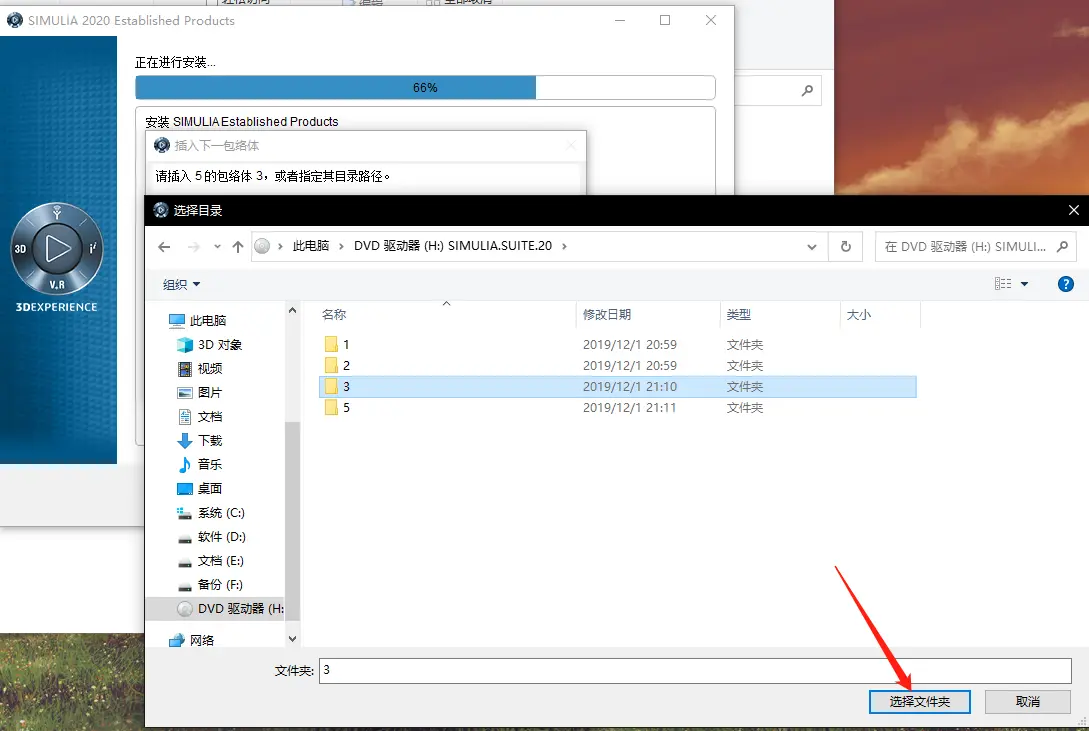Open 视频 folder in sidebar
This screenshot has height=731, width=1089.
pos(200,369)
